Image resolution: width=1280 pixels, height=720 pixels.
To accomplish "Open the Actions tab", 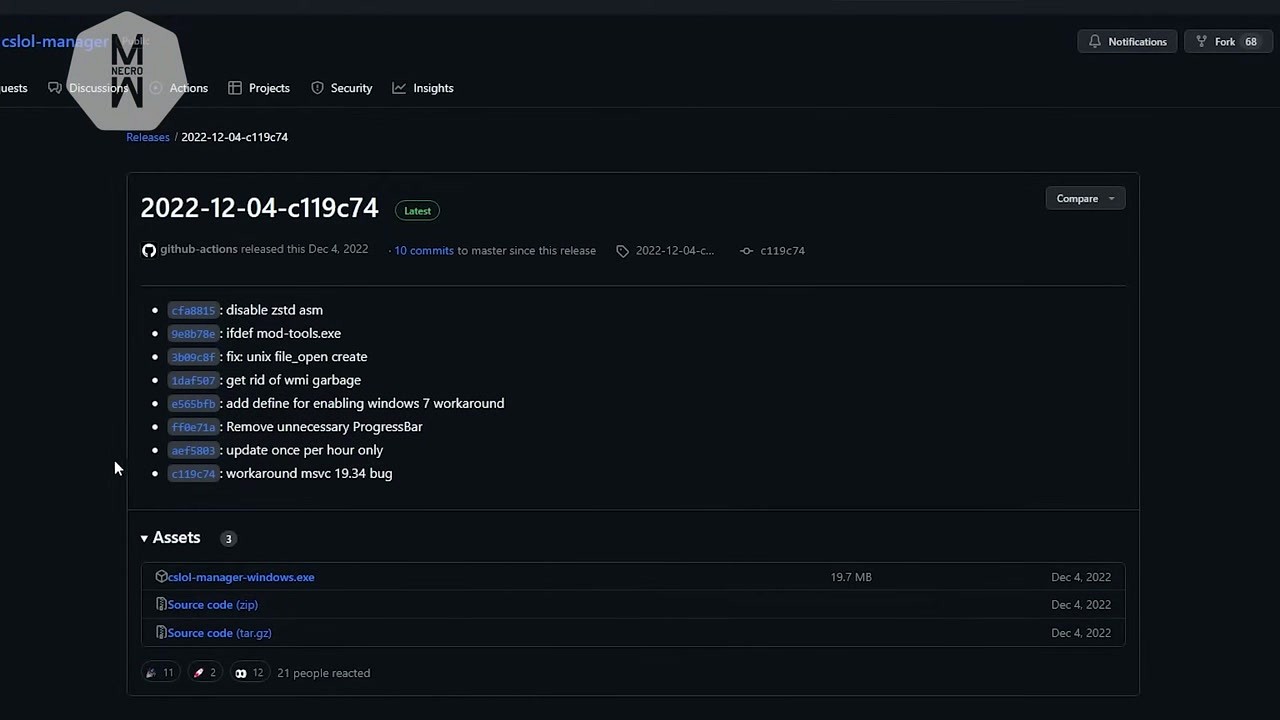I will point(188,88).
